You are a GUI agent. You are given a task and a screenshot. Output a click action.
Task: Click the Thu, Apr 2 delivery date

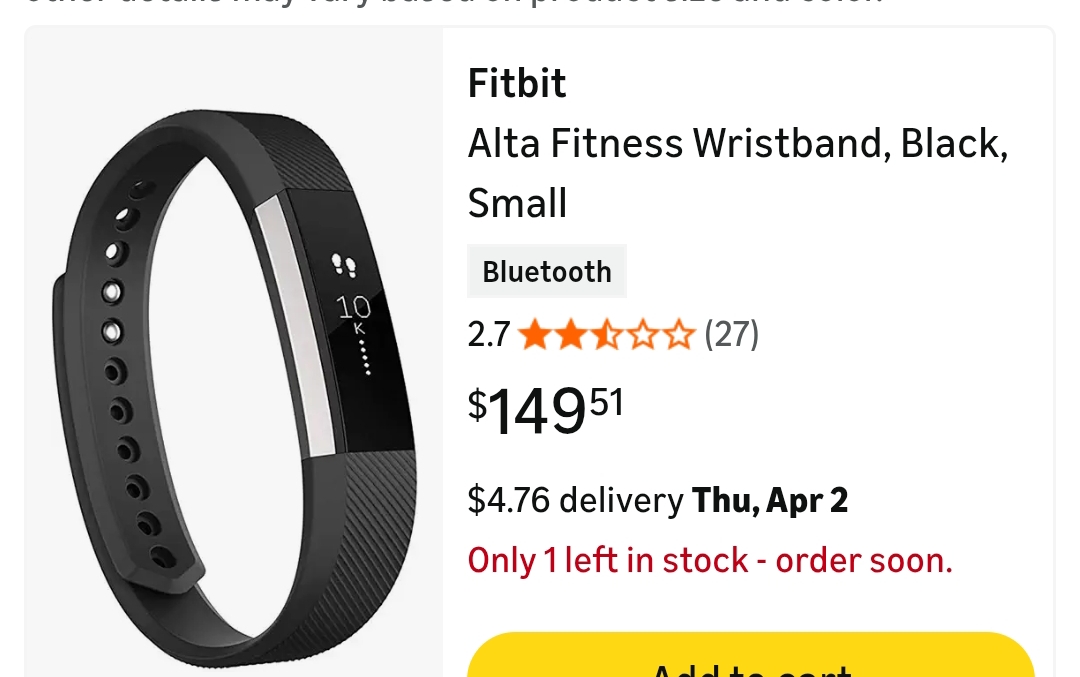pyautogui.click(x=769, y=500)
